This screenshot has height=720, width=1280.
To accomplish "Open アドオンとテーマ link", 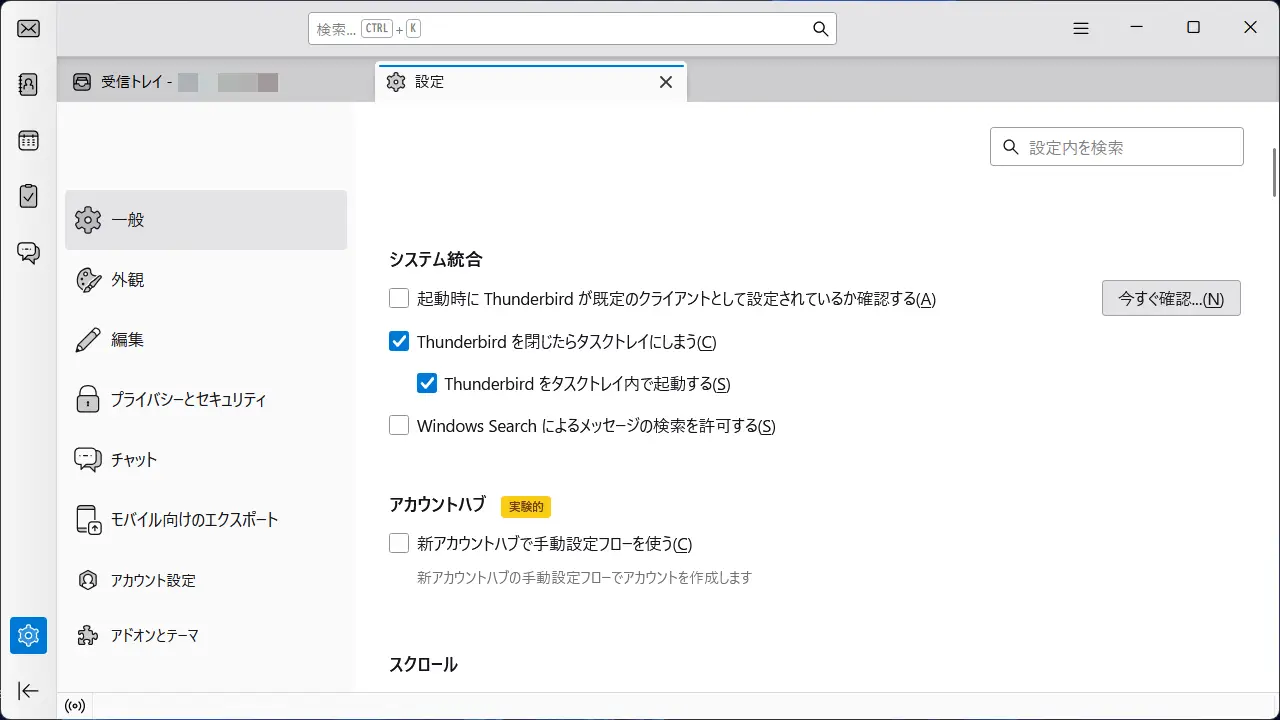I will (x=206, y=635).
